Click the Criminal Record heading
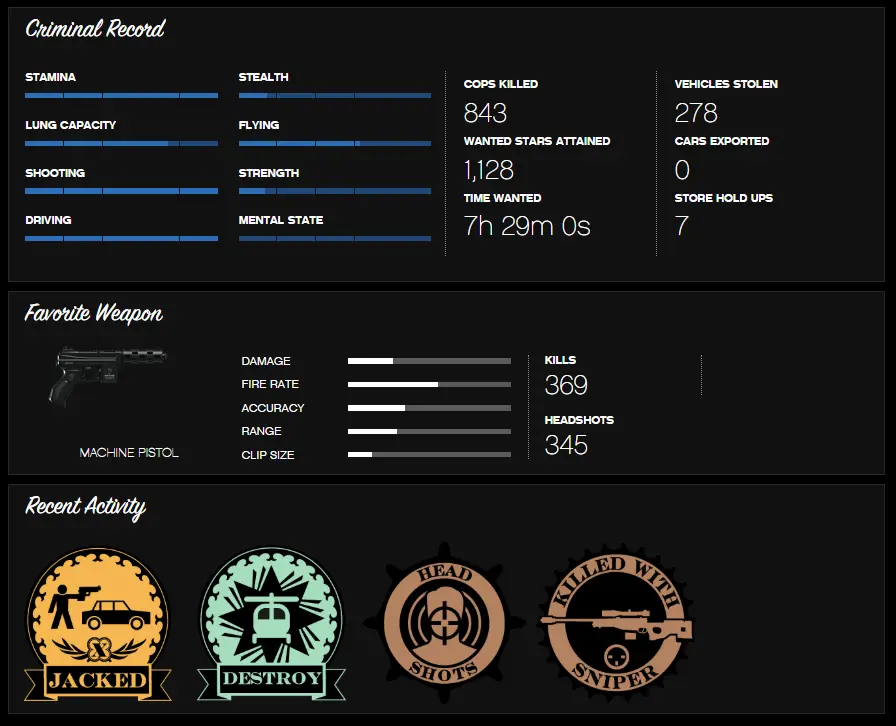The height and width of the screenshot is (726, 896). point(95,30)
